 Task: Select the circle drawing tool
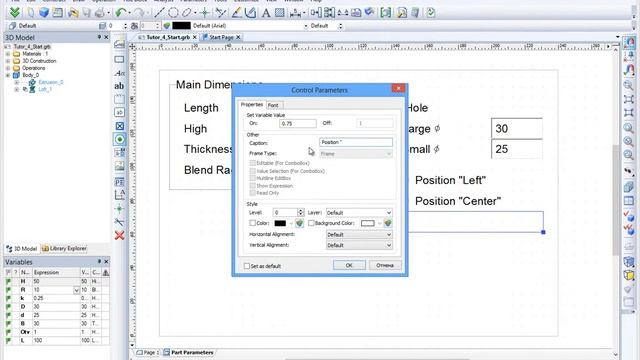tap(173, 13)
